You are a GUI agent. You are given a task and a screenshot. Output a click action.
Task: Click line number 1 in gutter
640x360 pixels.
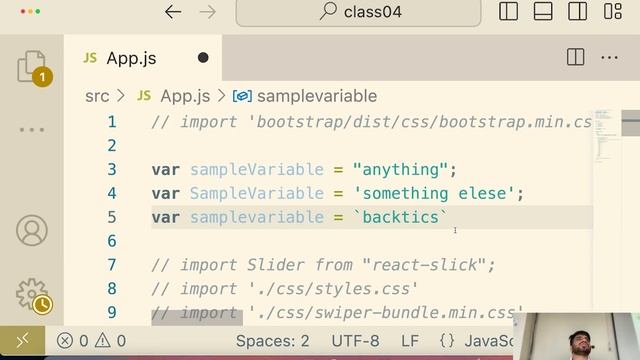point(112,122)
